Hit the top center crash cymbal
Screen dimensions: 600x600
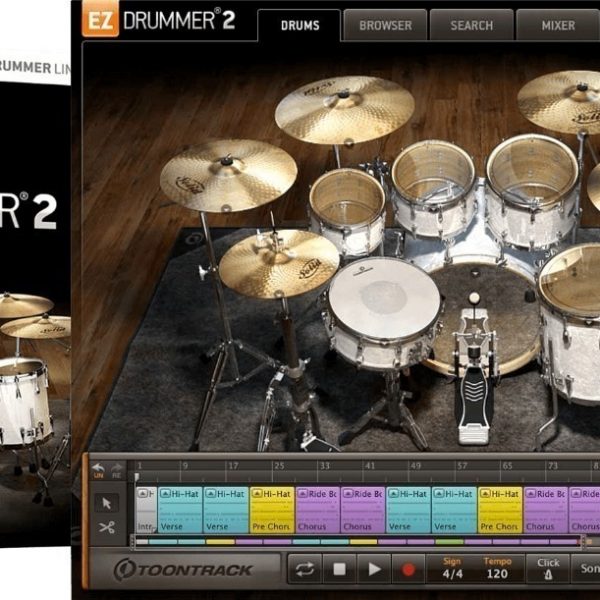(x=344, y=109)
